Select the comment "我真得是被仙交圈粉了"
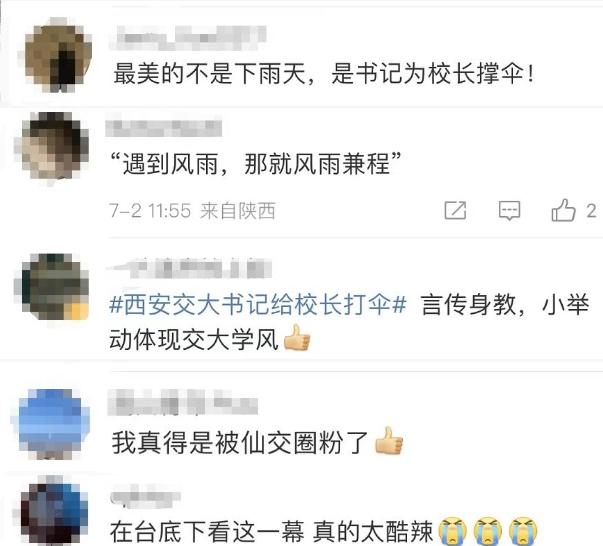The height and width of the screenshot is (546, 603). click(240, 443)
